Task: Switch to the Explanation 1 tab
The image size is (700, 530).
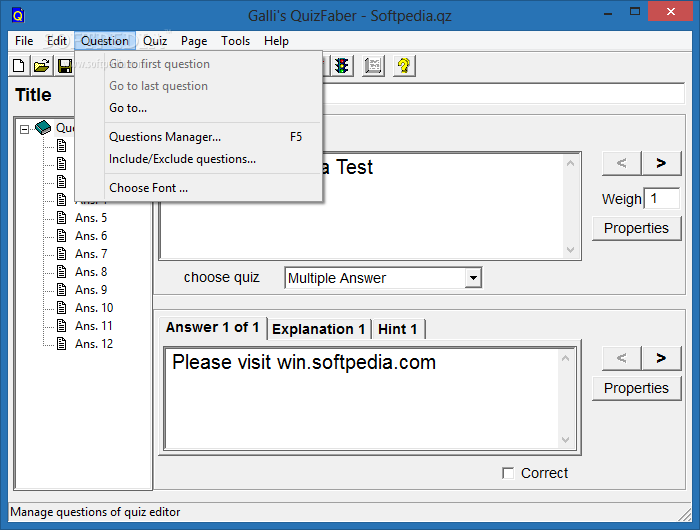Action: tap(319, 329)
